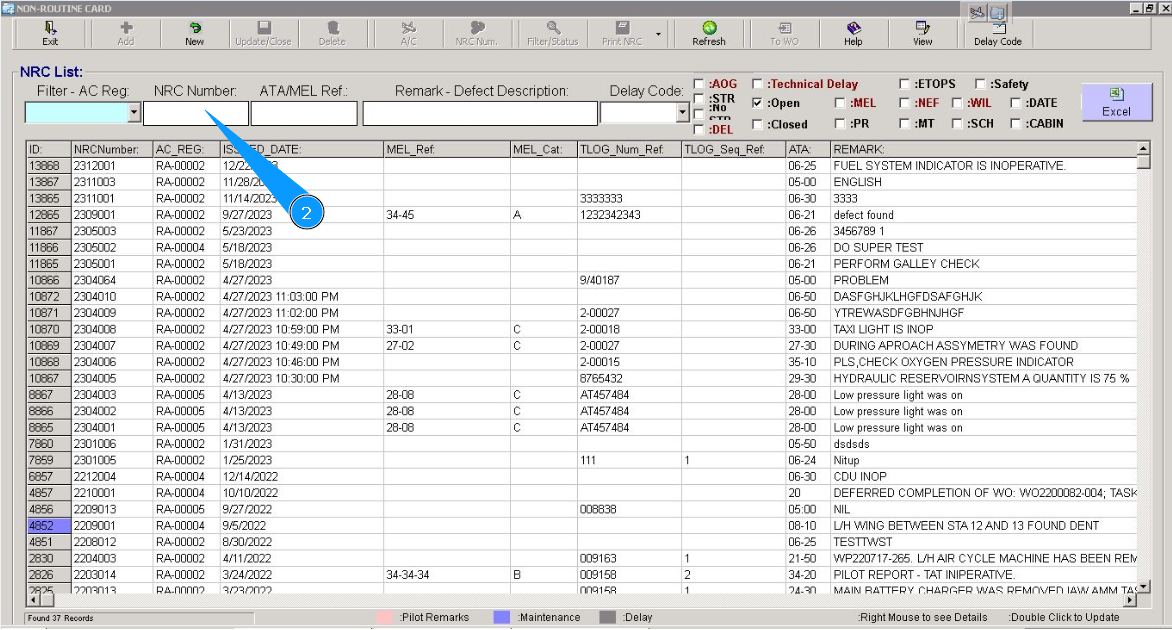Click the up arrow of the vertical scrollbar

[1143, 148]
